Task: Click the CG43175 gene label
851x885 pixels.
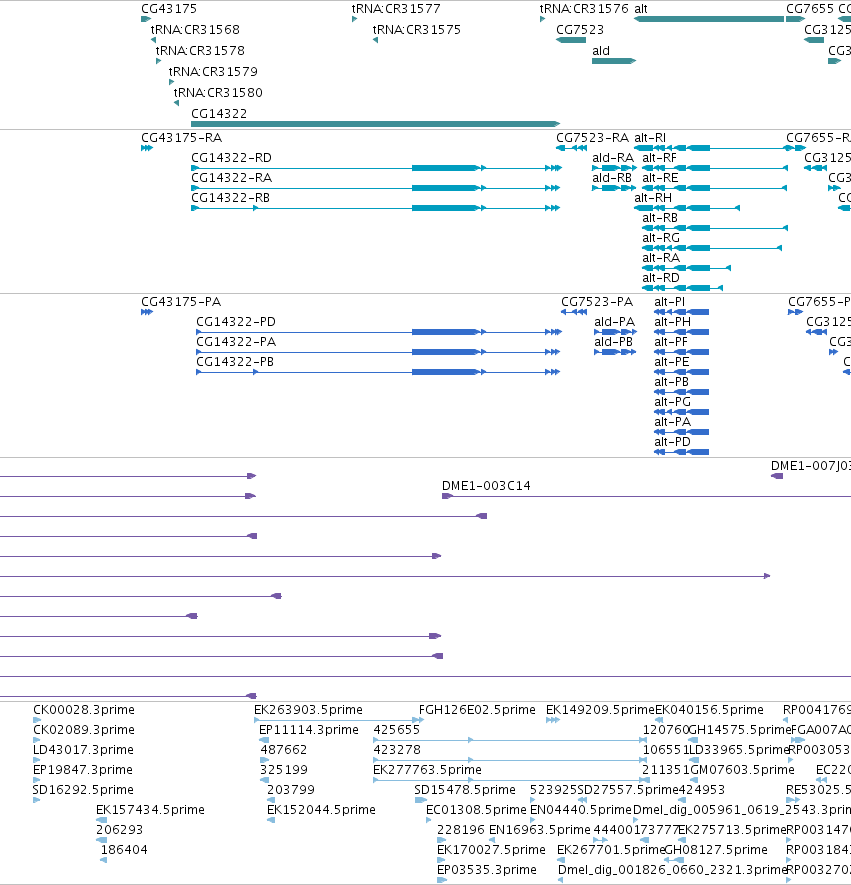Action: 169,9
